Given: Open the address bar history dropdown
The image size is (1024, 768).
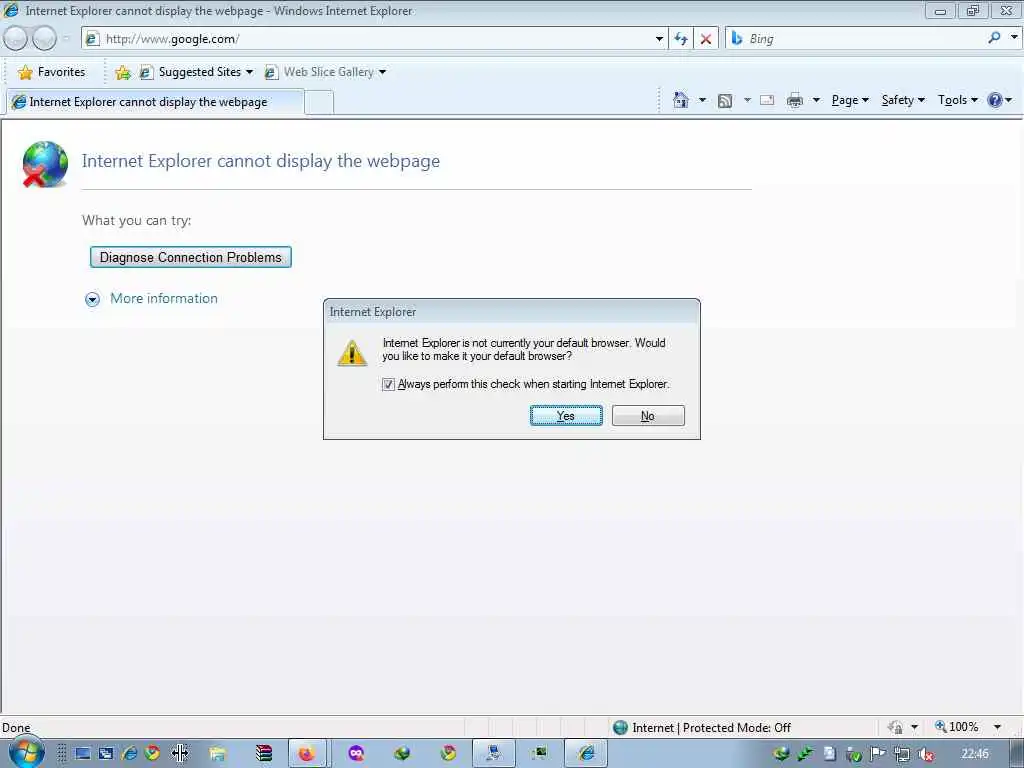Looking at the screenshot, I should pos(659,39).
